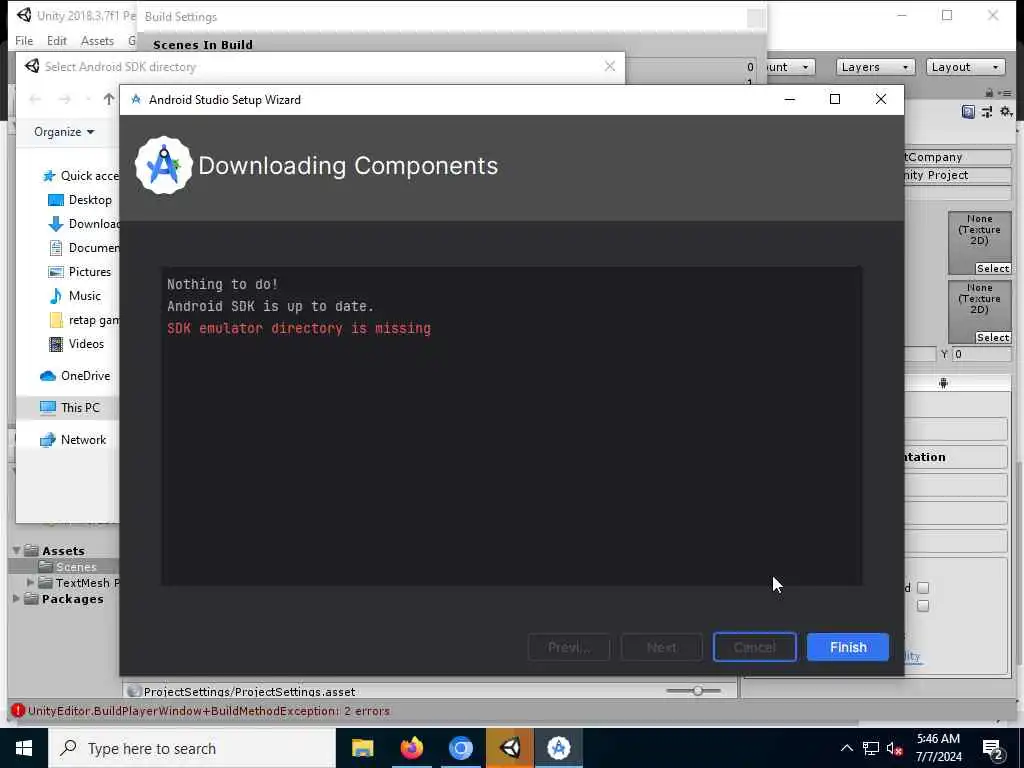Open the Organize dropdown in file dialog

click(64, 131)
